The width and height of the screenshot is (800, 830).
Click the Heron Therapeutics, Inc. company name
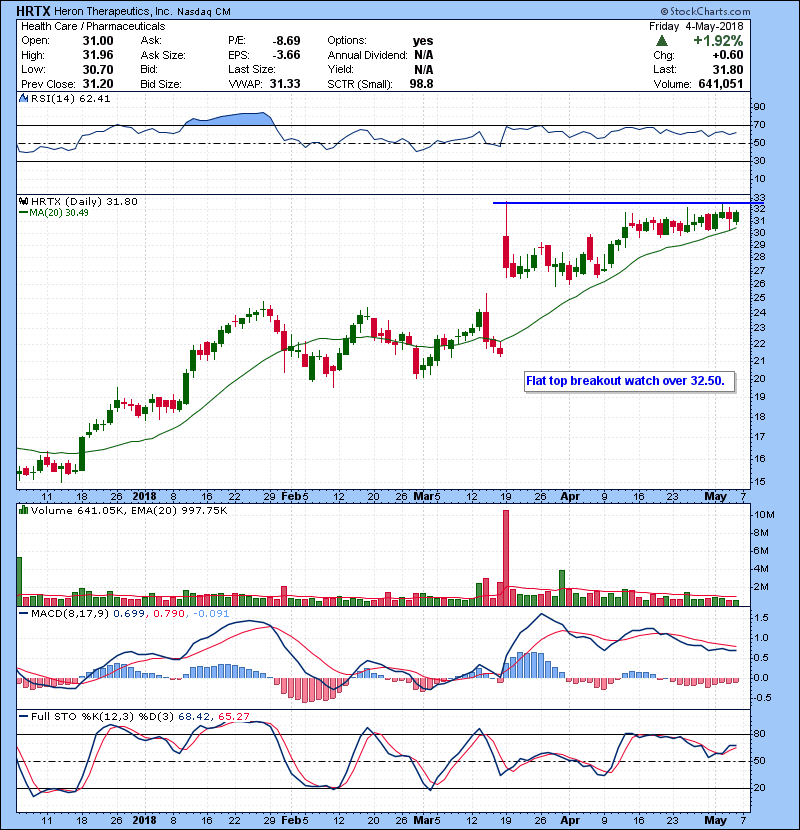pos(113,12)
